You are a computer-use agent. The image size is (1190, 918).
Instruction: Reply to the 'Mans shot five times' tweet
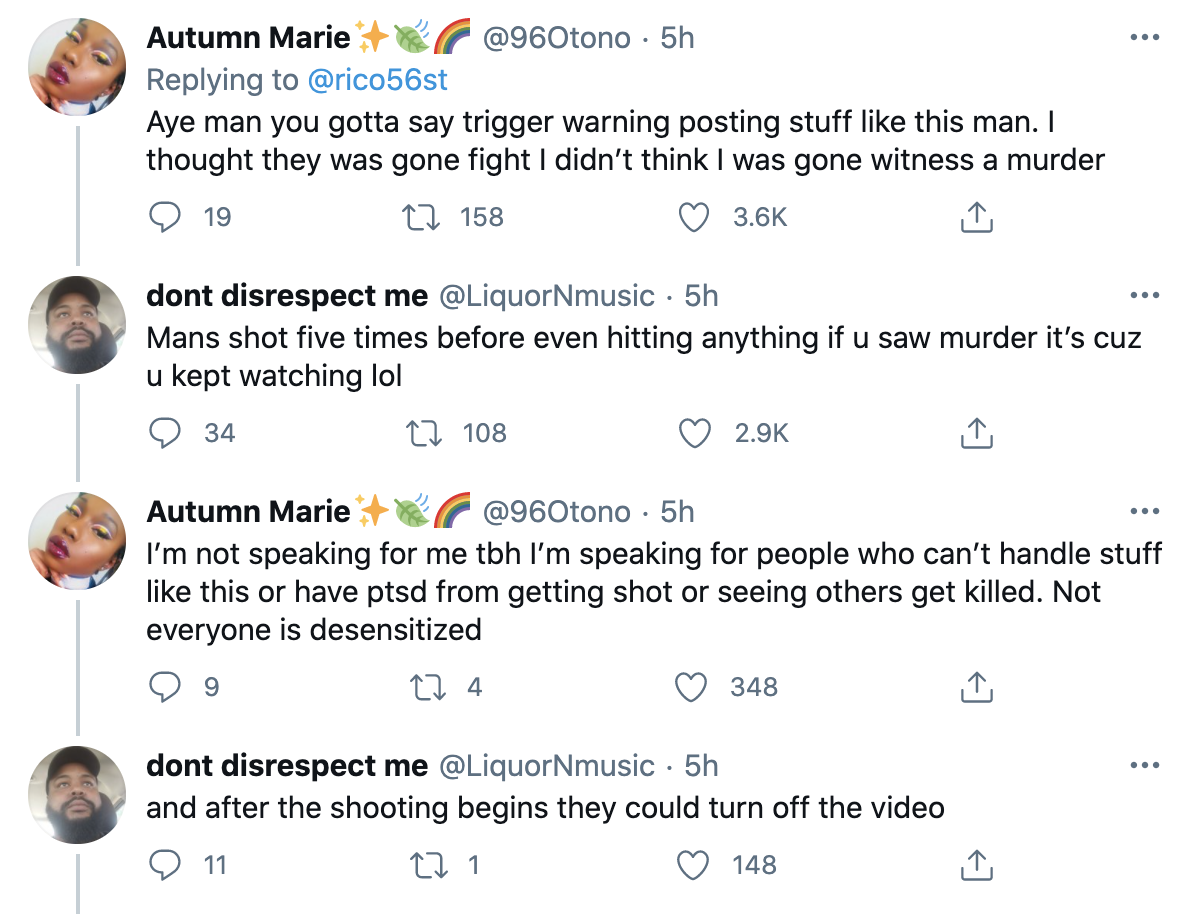163,433
